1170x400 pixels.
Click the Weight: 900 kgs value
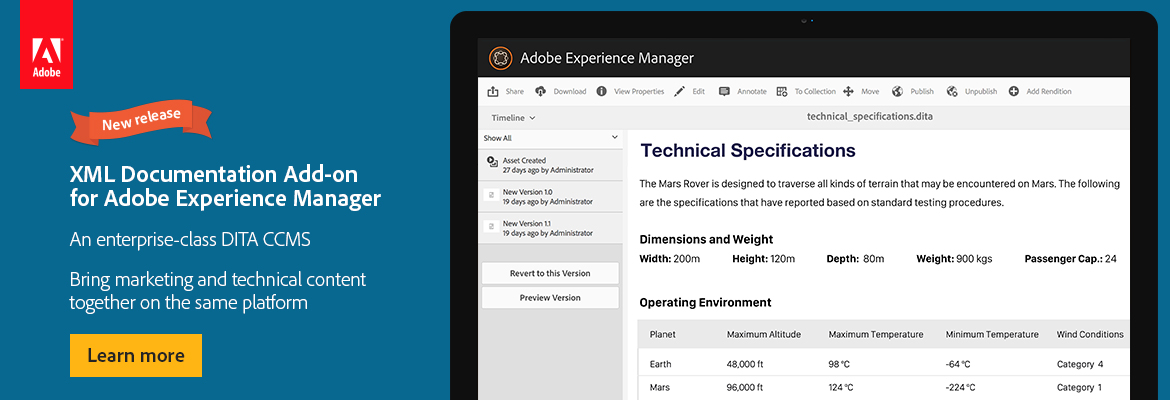click(954, 259)
